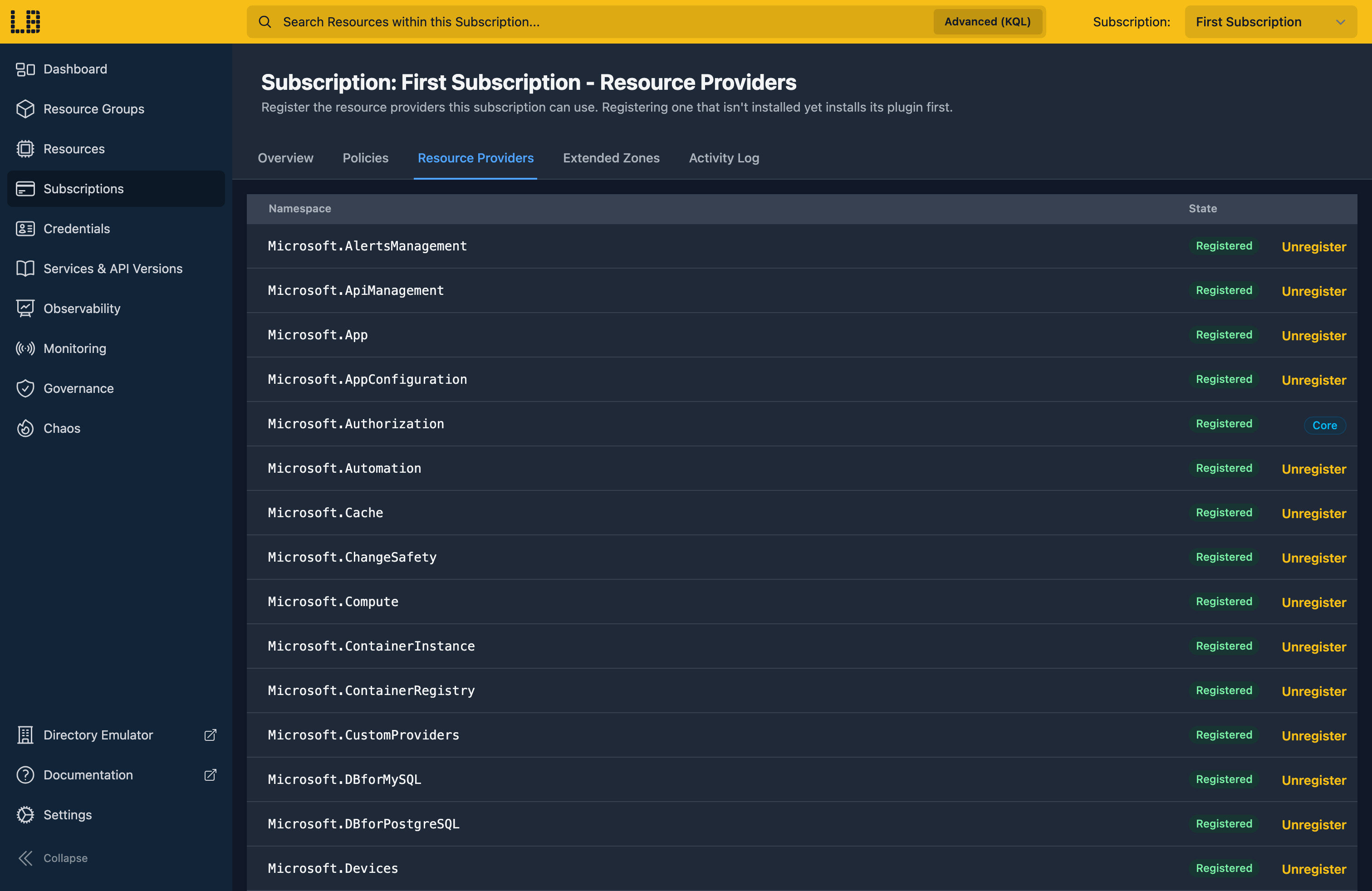Click the Namespace column header
Image resolution: width=1372 pixels, height=891 pixels.
(300, 209)
